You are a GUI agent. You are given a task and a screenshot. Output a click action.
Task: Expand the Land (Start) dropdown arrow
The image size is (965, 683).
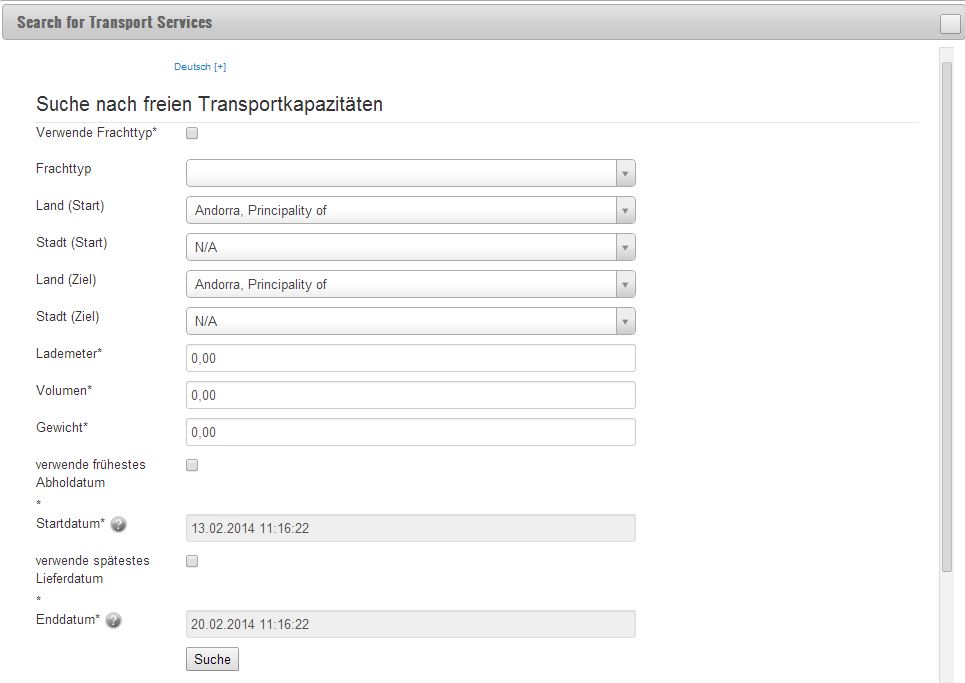click(625, 210)
